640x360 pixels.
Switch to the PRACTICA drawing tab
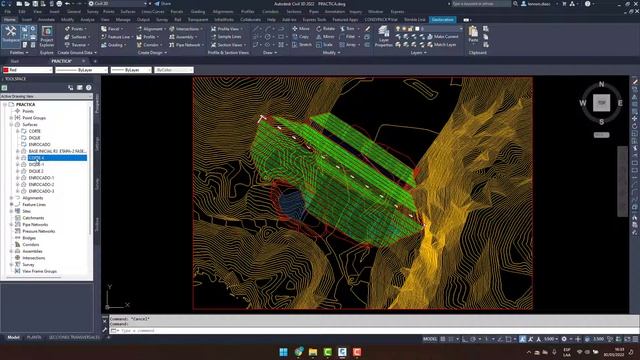click(x=62, y=61)
